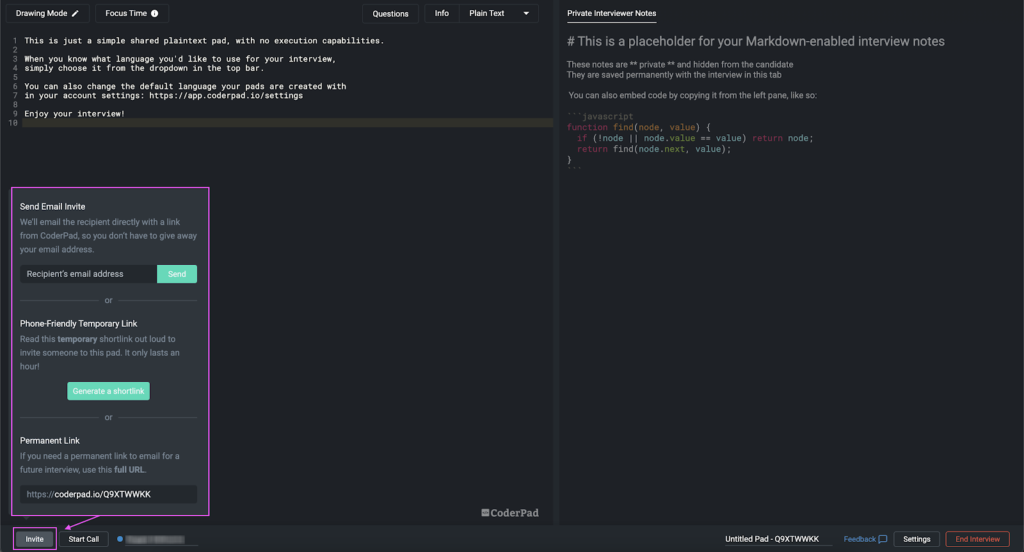
Task: Expand the Plain Text language dropdown
Action: coord(499,13)
